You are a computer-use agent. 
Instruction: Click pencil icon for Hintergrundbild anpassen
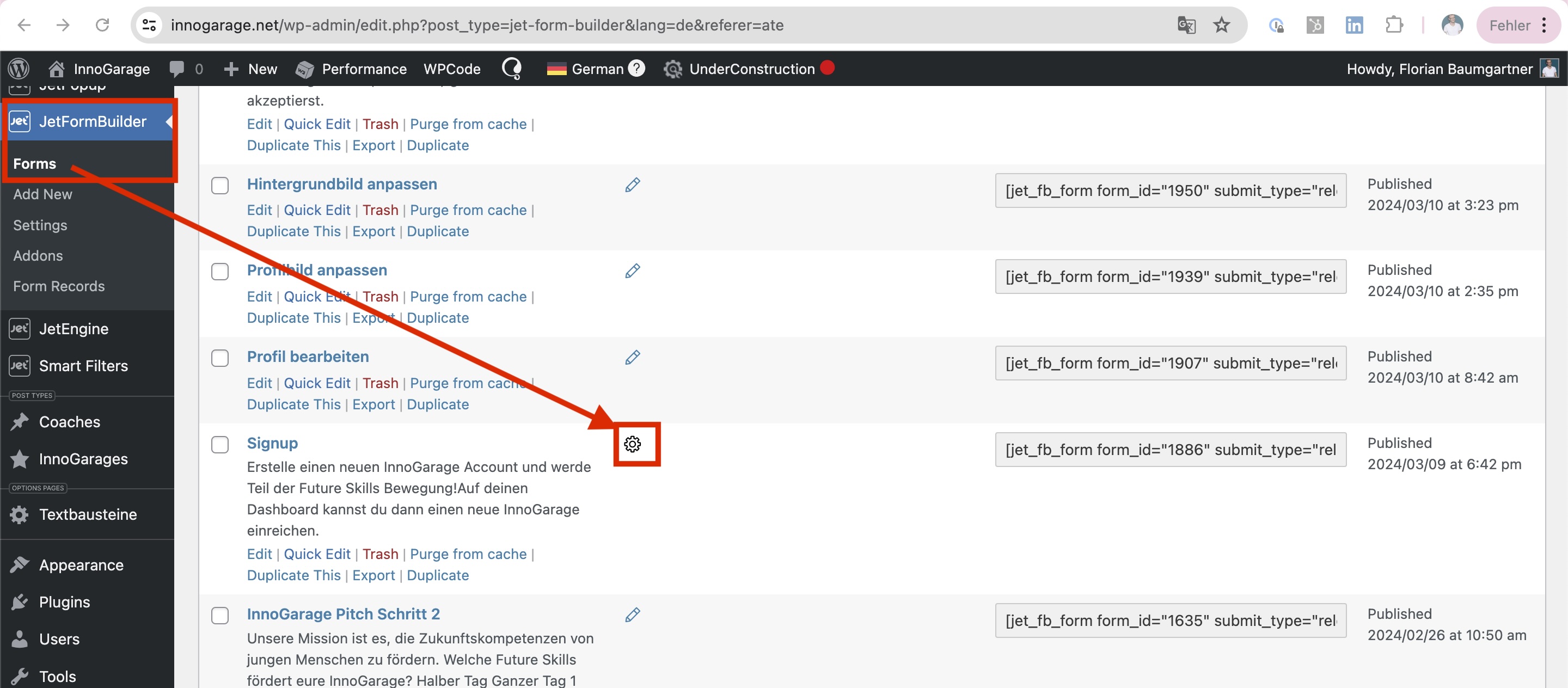pos(633,185)
